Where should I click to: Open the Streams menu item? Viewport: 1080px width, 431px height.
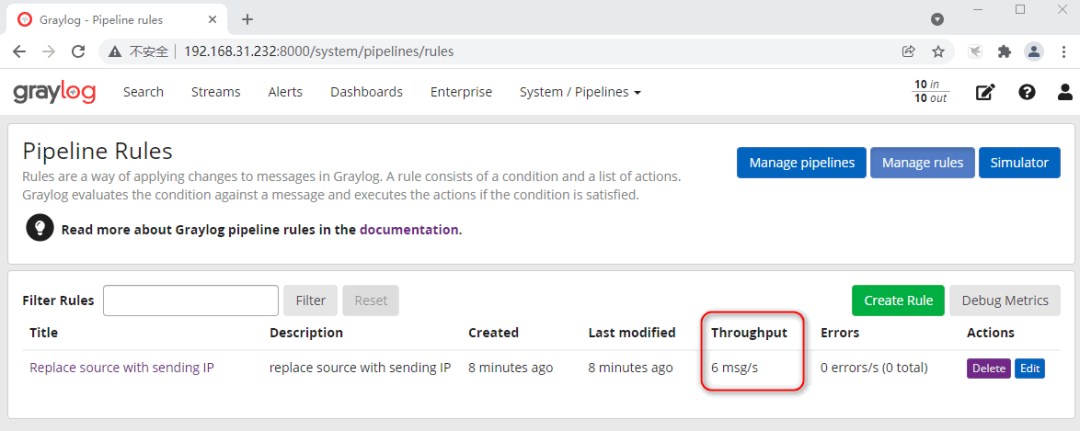tap(216, 92)
